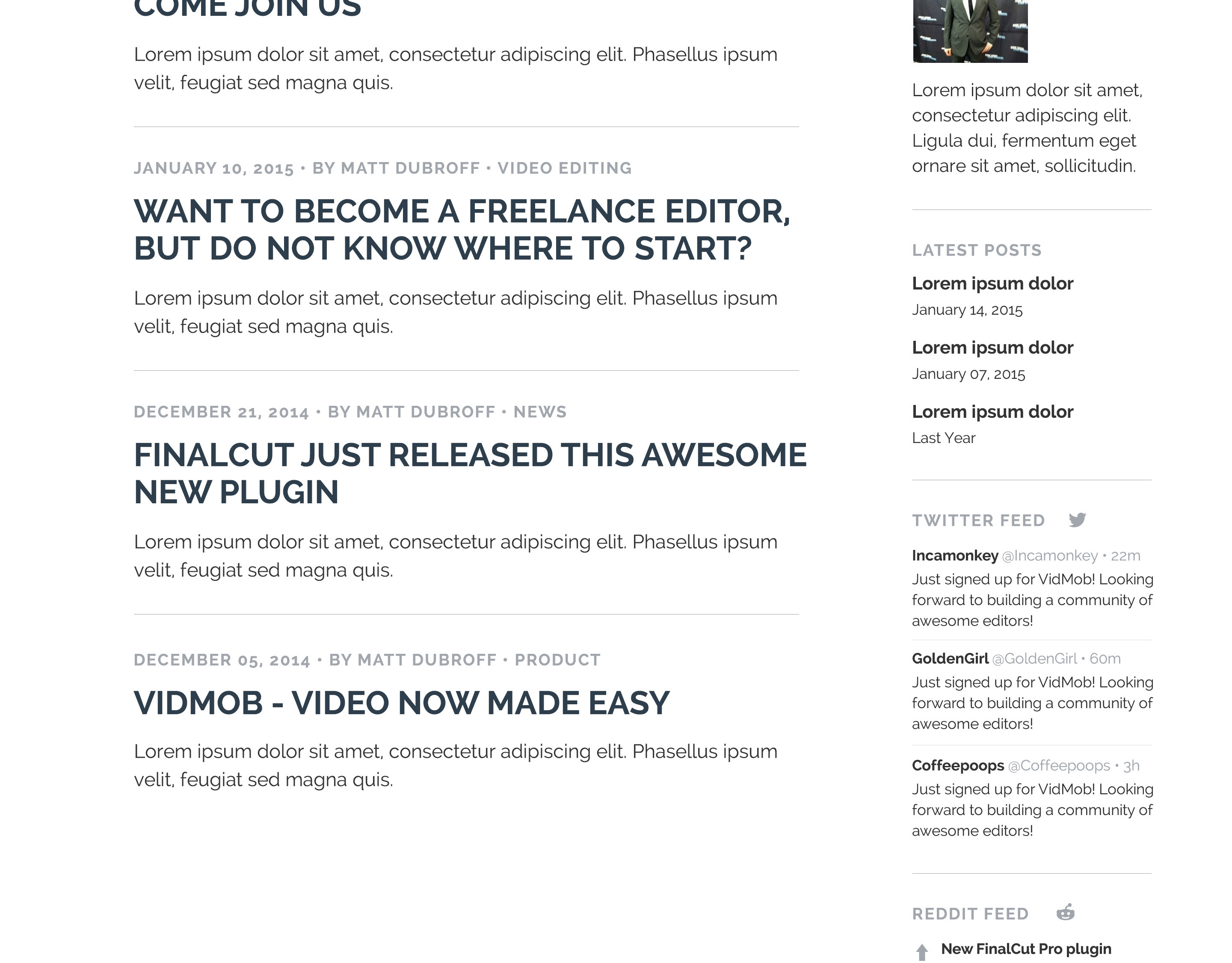Image resolution: width=1232 pixels, height=963 pixels.
Task: Open the VidMob Video Now Made Easy post
Action: 402,703
